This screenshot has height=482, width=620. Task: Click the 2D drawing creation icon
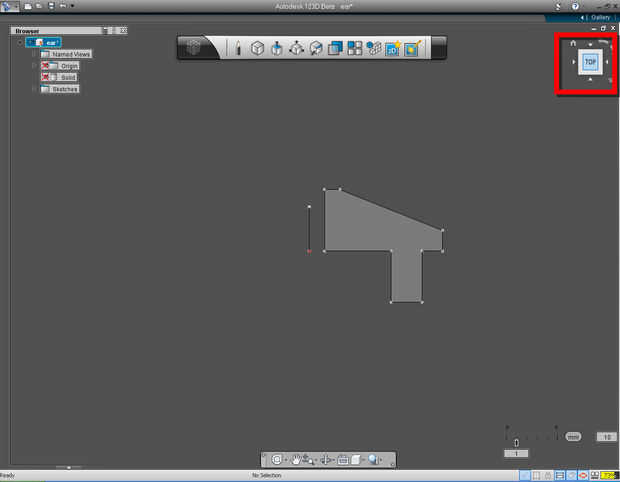coord(393,49)
